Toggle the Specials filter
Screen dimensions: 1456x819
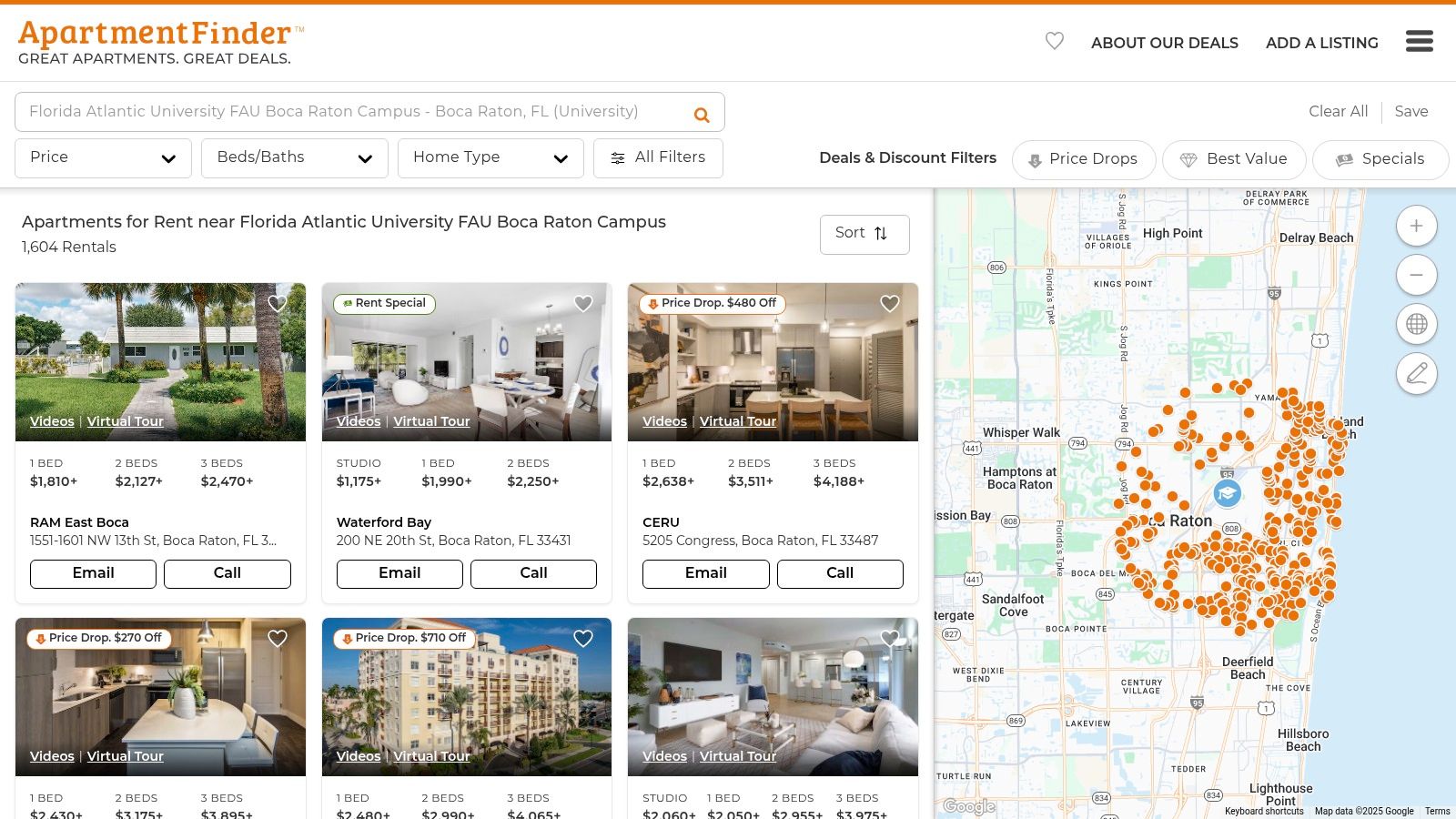[x=1380, y=159]
